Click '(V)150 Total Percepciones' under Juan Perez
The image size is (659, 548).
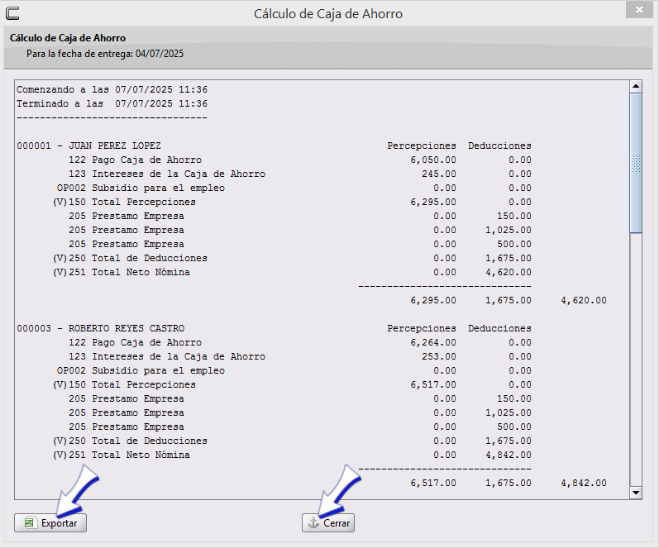pyautogui.click(x=124, y=202)
